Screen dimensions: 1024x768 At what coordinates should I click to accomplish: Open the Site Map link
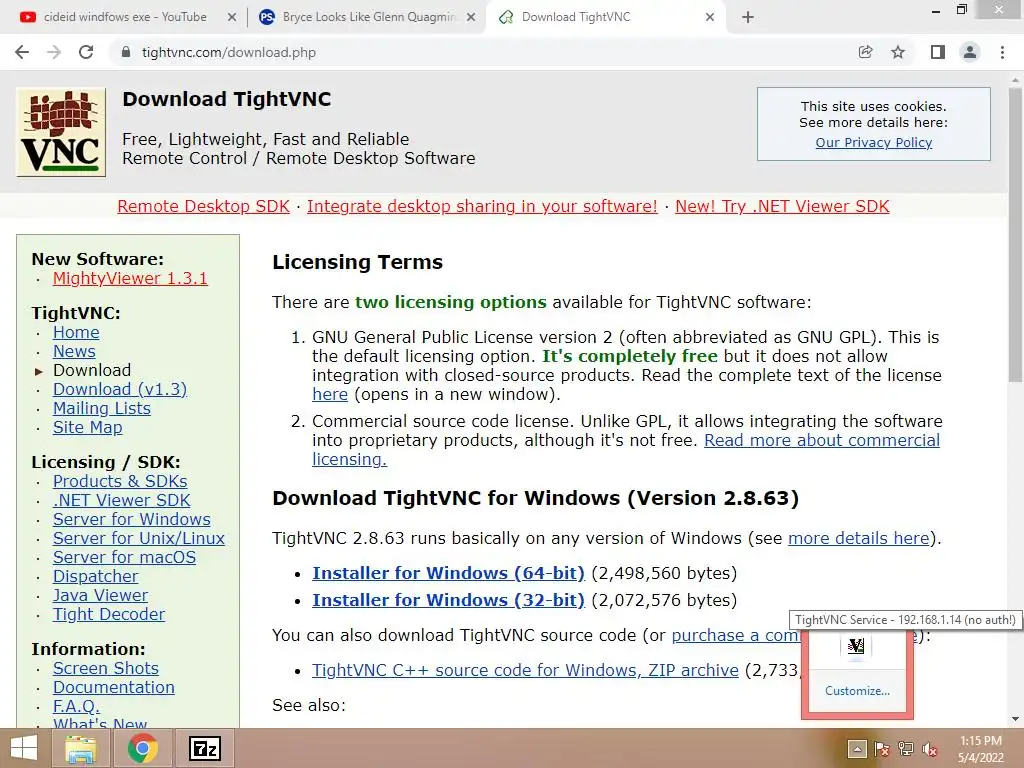tap(88, 427)
